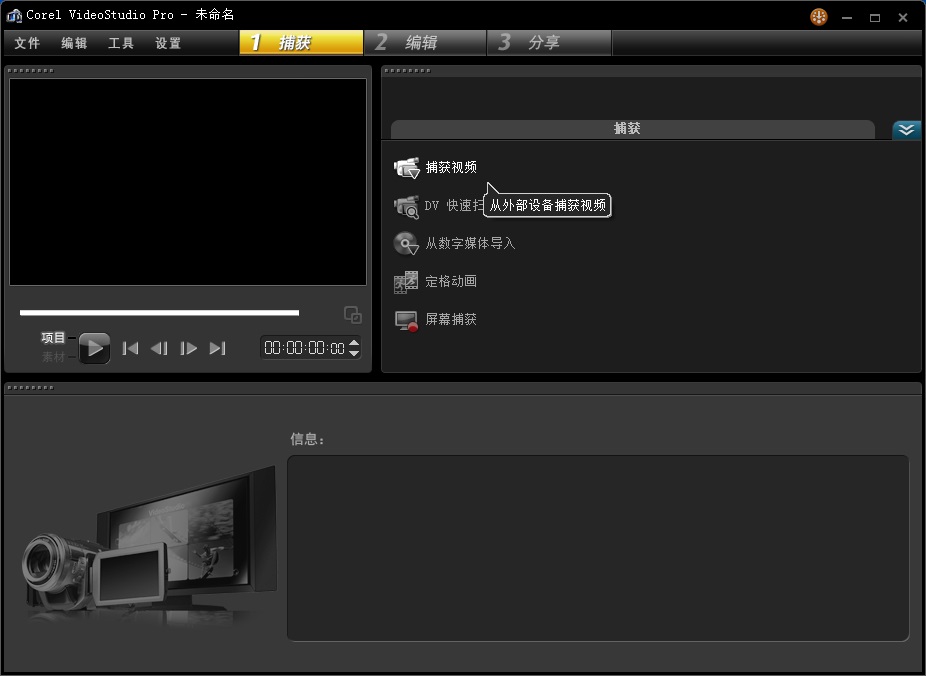926x676 pixels.
Task: Click the 屏幕捕获 screen capture icon
Action: pos(406,320)
